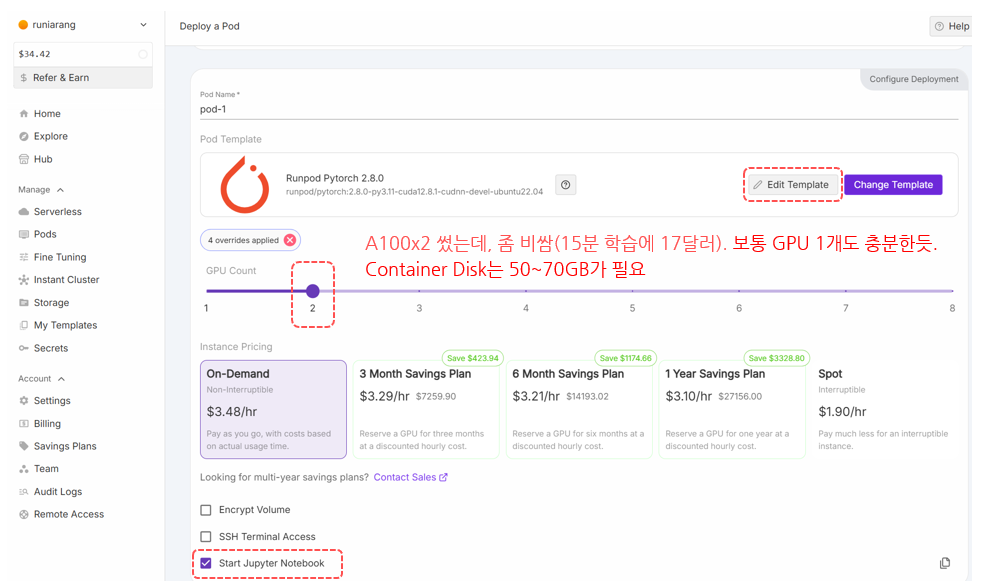
Task: Click the Explore compass icon
Action: (x=24, y=136)
